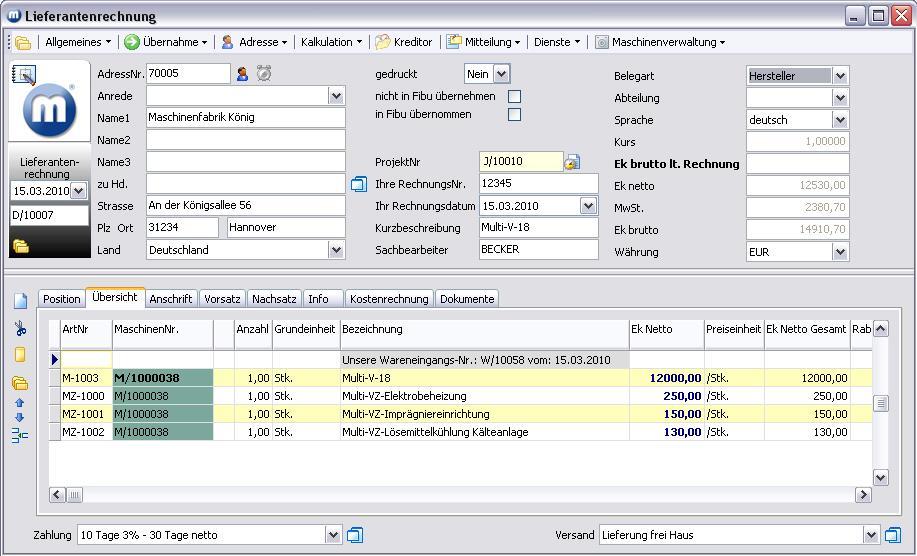Click the alarm clock icon next to AdressNr
Viewport: 917px width, 556px height.
[x=264, y=73]
